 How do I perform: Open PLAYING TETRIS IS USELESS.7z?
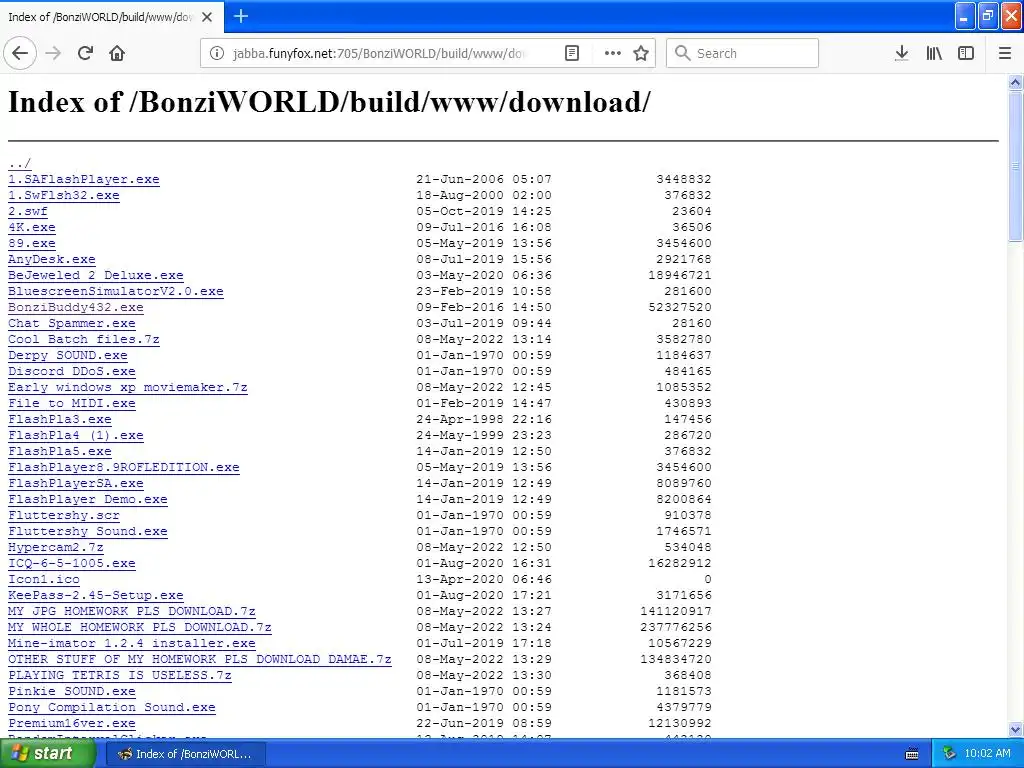tap(120, 675)
